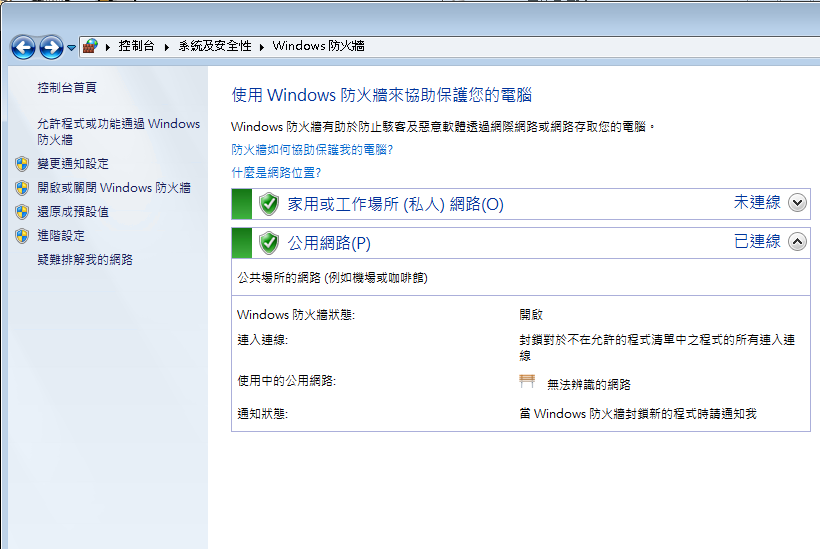Click 公用網路(P) section header
This screenshot has height=549, width=820.
coord(329,243)
